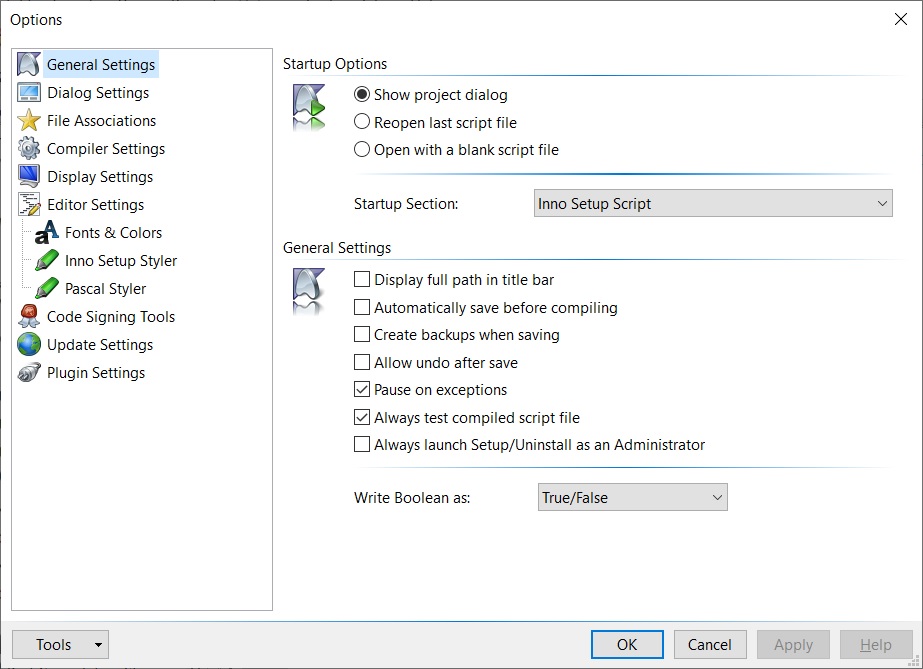Image resolution: width=923 pixels, height=669 pixels.
Task: Click the OK button
Action: [627, 645]
